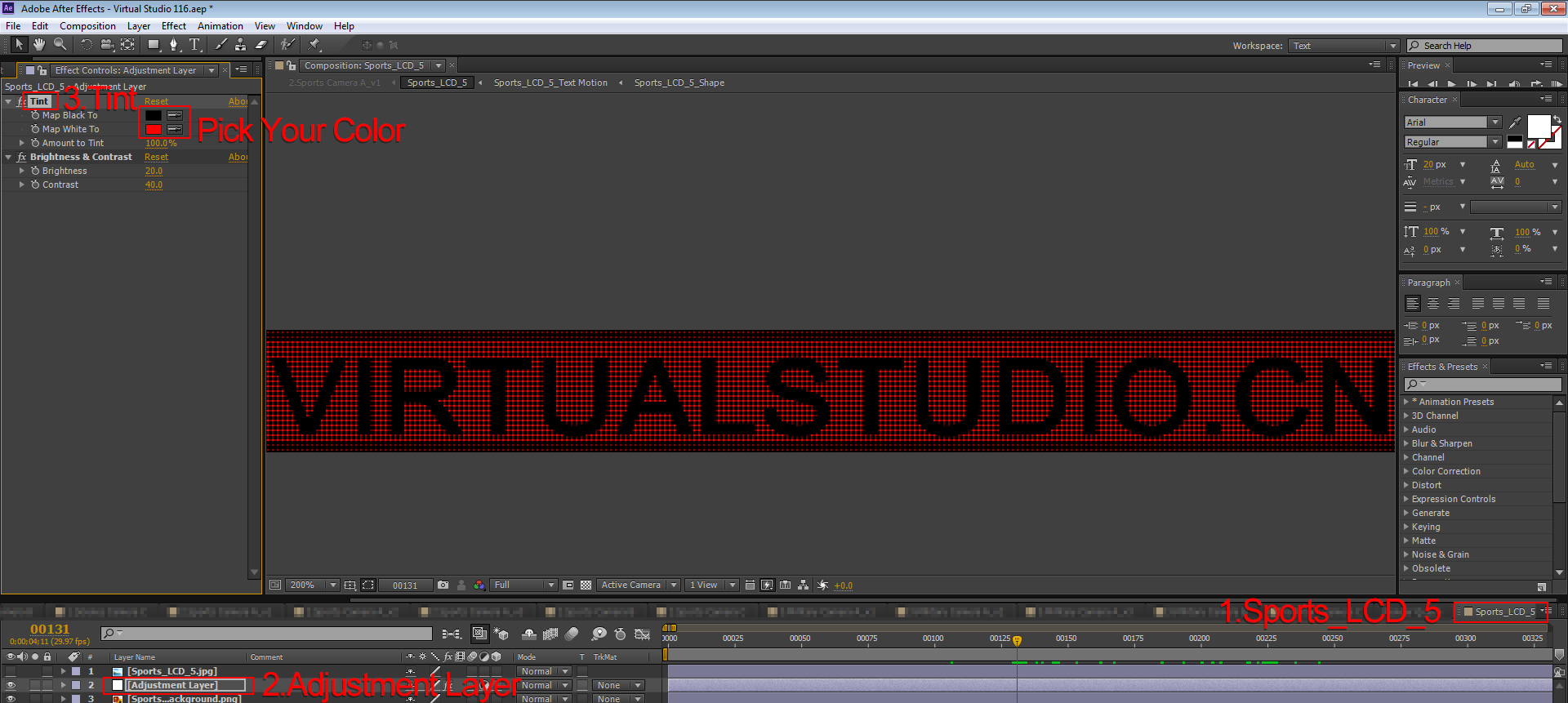Open the Graph Editor in timeline

(643, 634)
